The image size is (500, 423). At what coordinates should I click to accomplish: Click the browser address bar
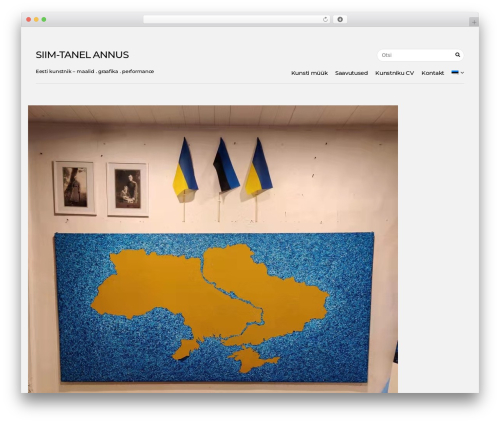point(237,19)
